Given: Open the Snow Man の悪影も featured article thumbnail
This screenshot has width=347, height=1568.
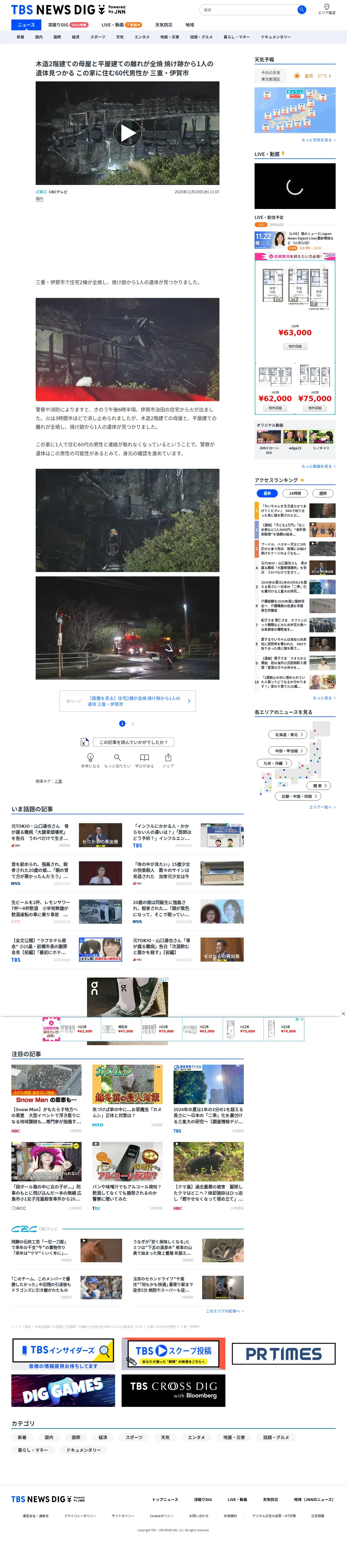Looking at the screenshot, I should (46, 1084).
